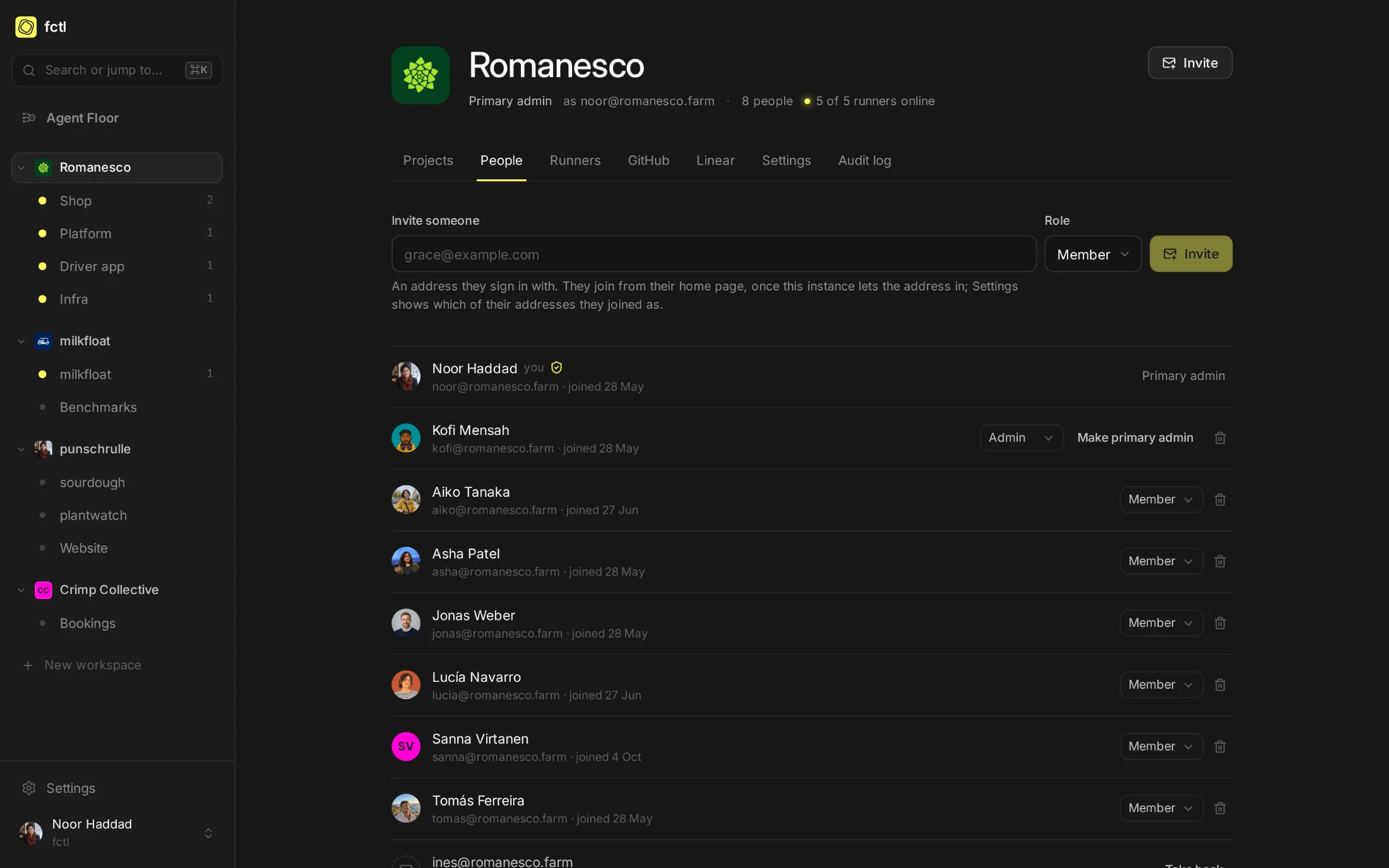Screen dimensions: 1389x868
Task: Collapse the milkfloat workspace group
Action: point(21,341)
